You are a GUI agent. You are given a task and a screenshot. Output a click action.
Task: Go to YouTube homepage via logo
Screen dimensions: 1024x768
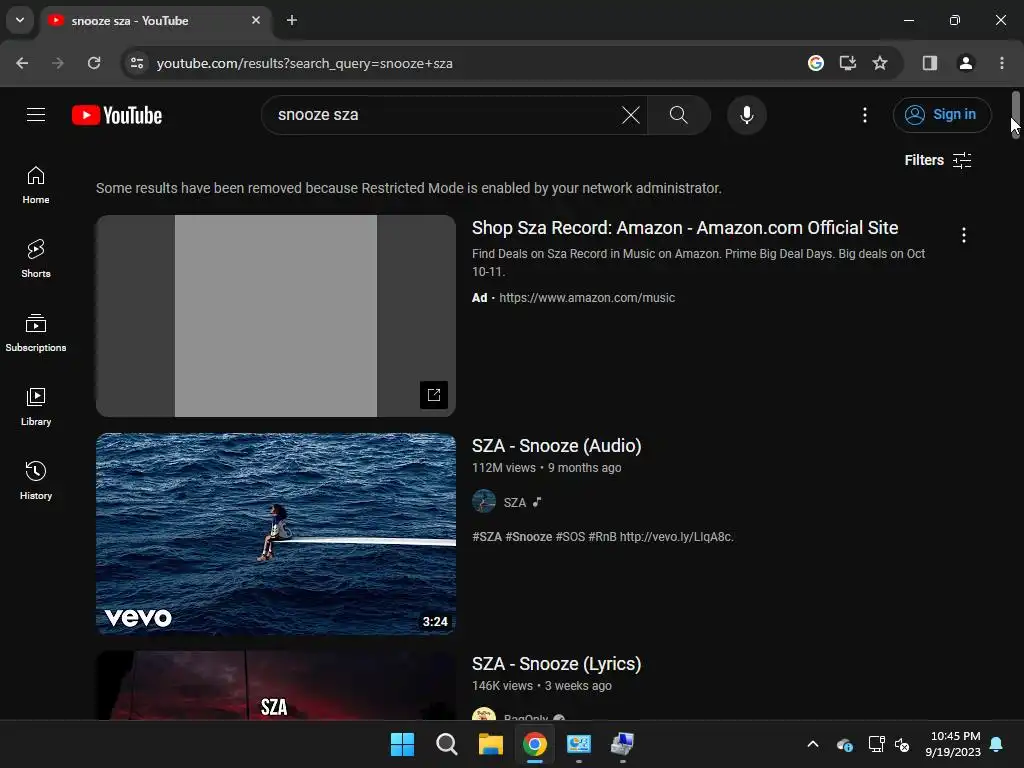(117, 116)
